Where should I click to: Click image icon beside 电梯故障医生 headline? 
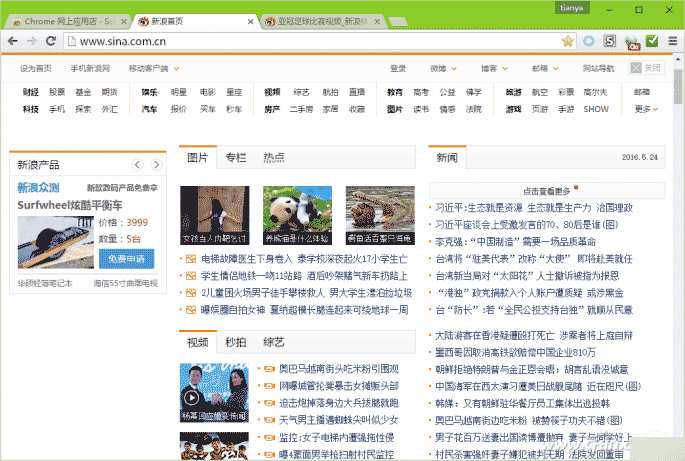pos(191,259)
